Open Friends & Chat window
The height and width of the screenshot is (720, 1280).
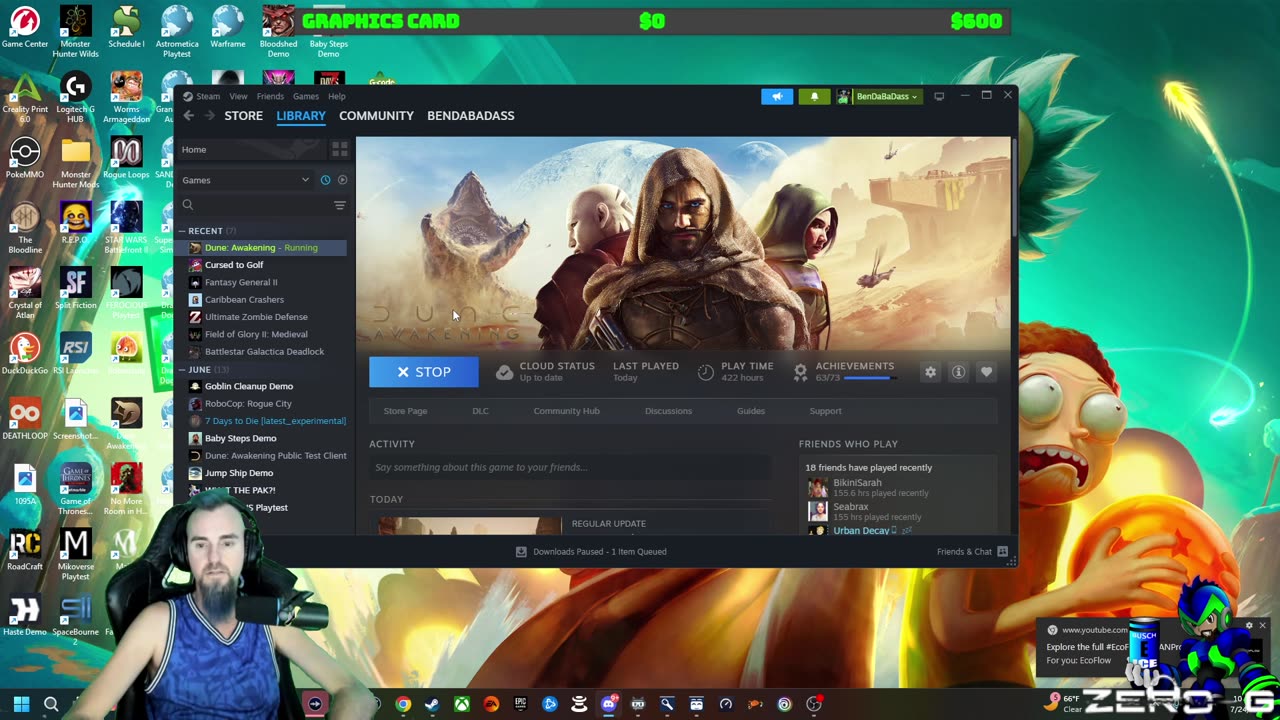point(972,552)
